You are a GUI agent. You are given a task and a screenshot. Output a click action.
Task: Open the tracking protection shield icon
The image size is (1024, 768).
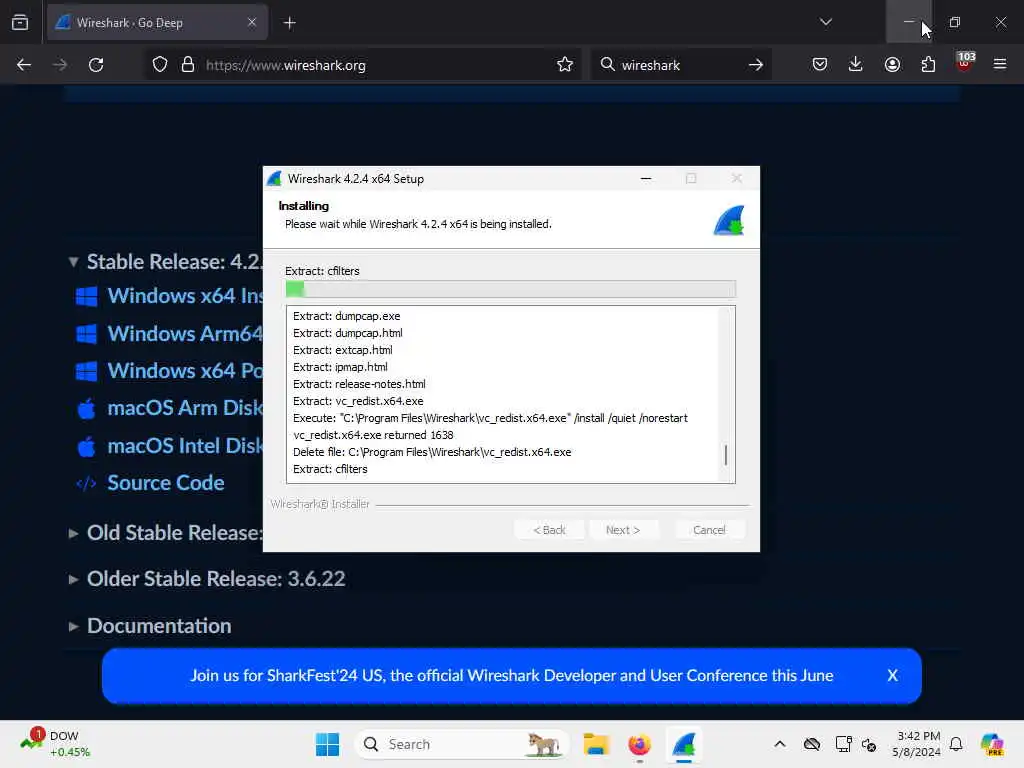coord(160,65)
